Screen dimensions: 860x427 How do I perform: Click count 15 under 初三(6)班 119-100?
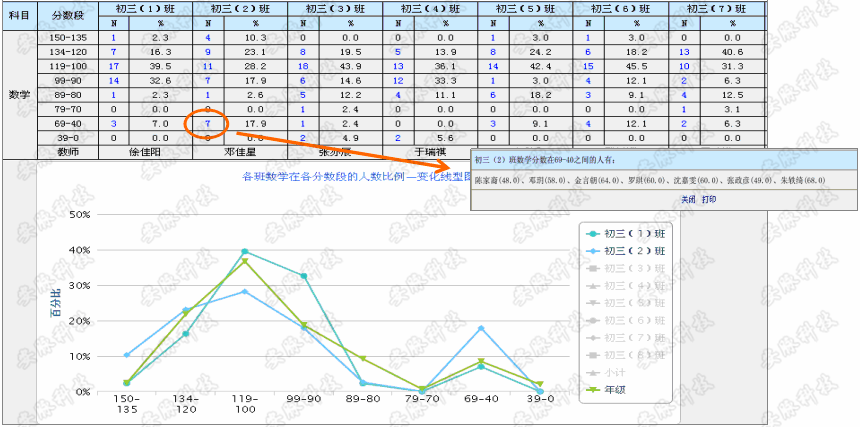(588, 66)
